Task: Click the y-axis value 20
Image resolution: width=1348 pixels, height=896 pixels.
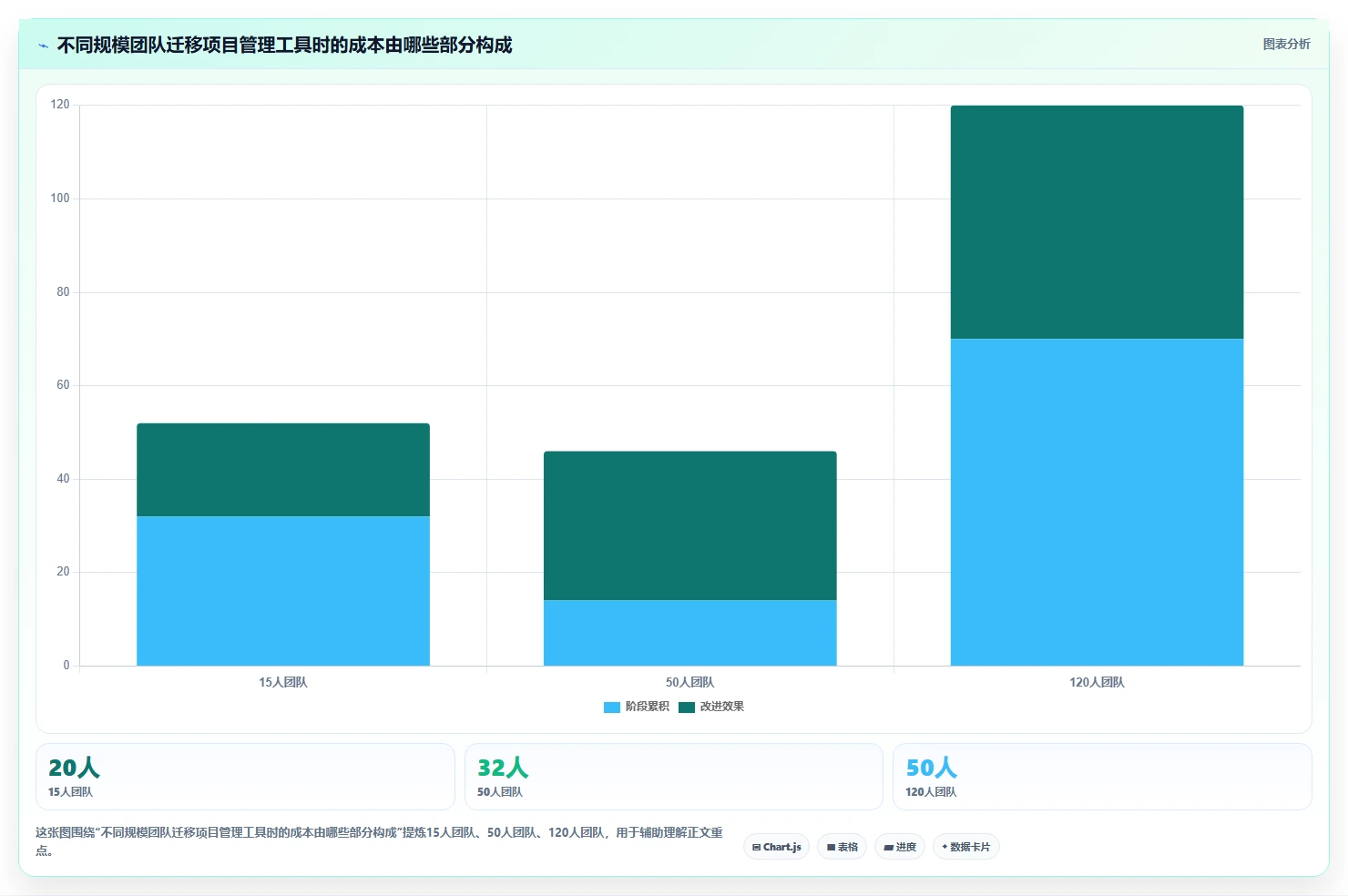Action: click(63, 572)
